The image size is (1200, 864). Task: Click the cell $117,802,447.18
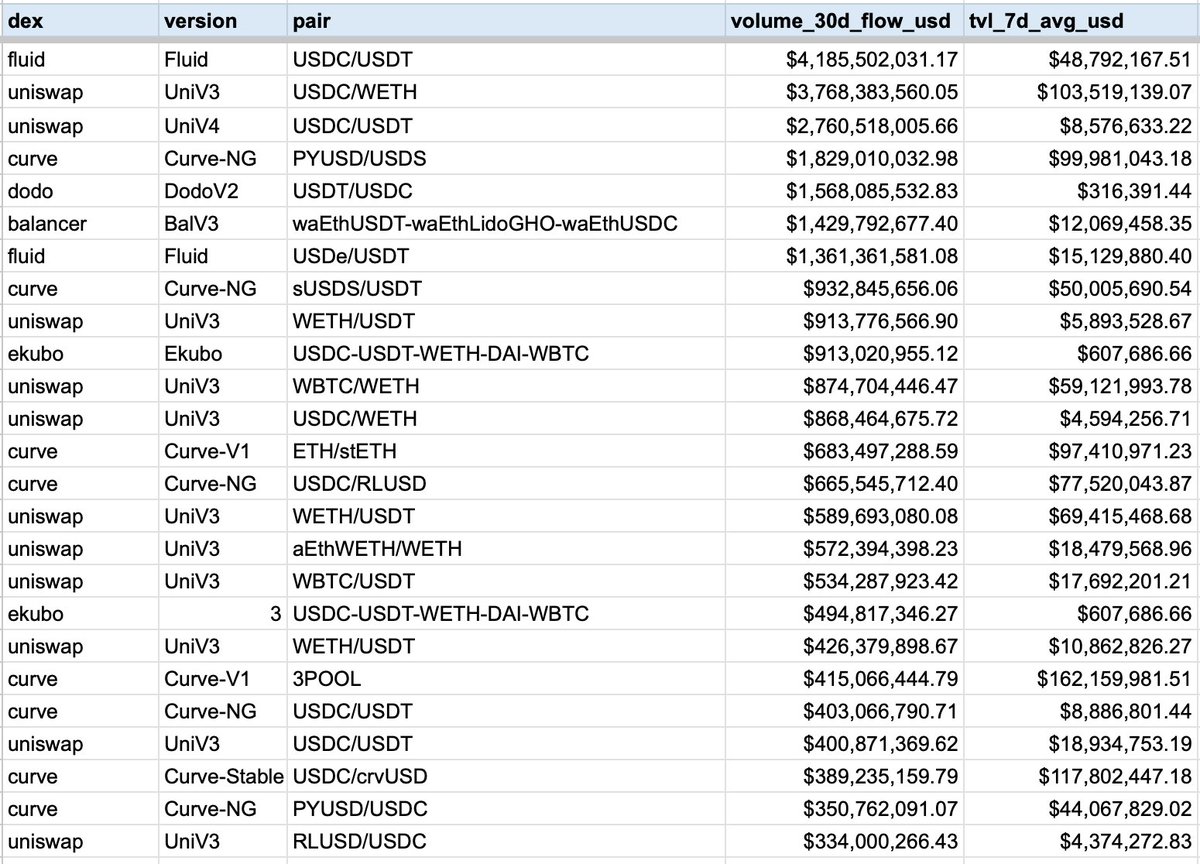tap(1083, 776)
